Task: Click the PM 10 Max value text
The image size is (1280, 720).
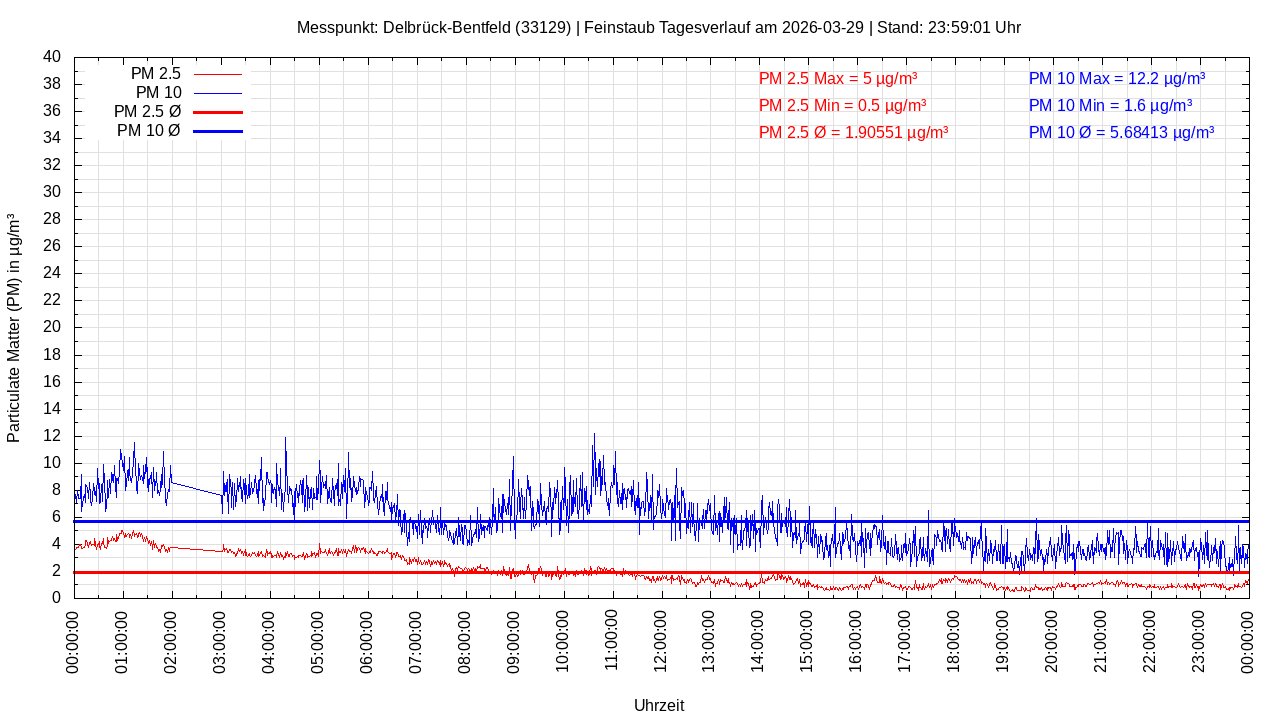Action: coord(1116,79)
